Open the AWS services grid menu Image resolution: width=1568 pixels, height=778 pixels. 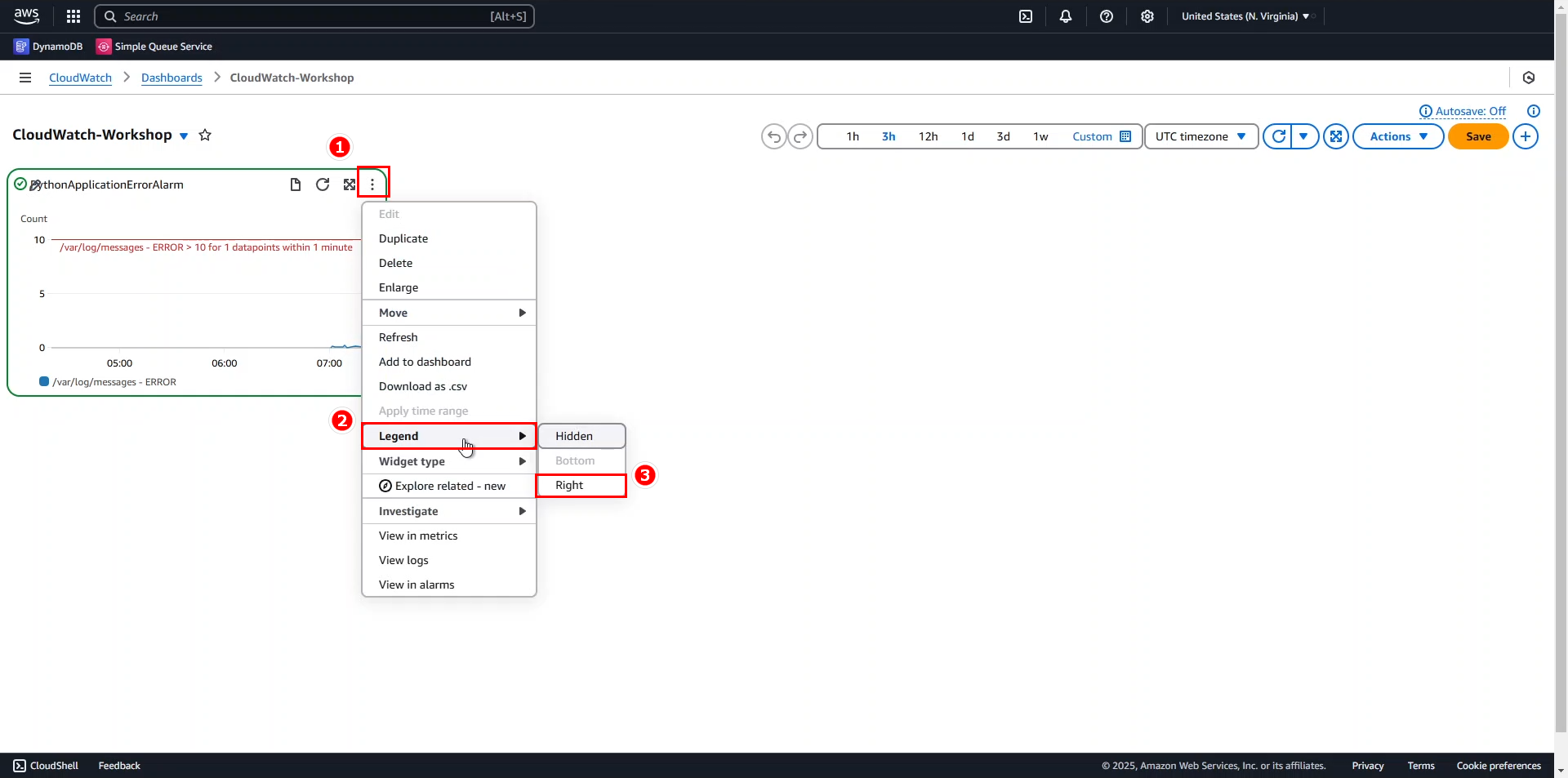point(73,16)
